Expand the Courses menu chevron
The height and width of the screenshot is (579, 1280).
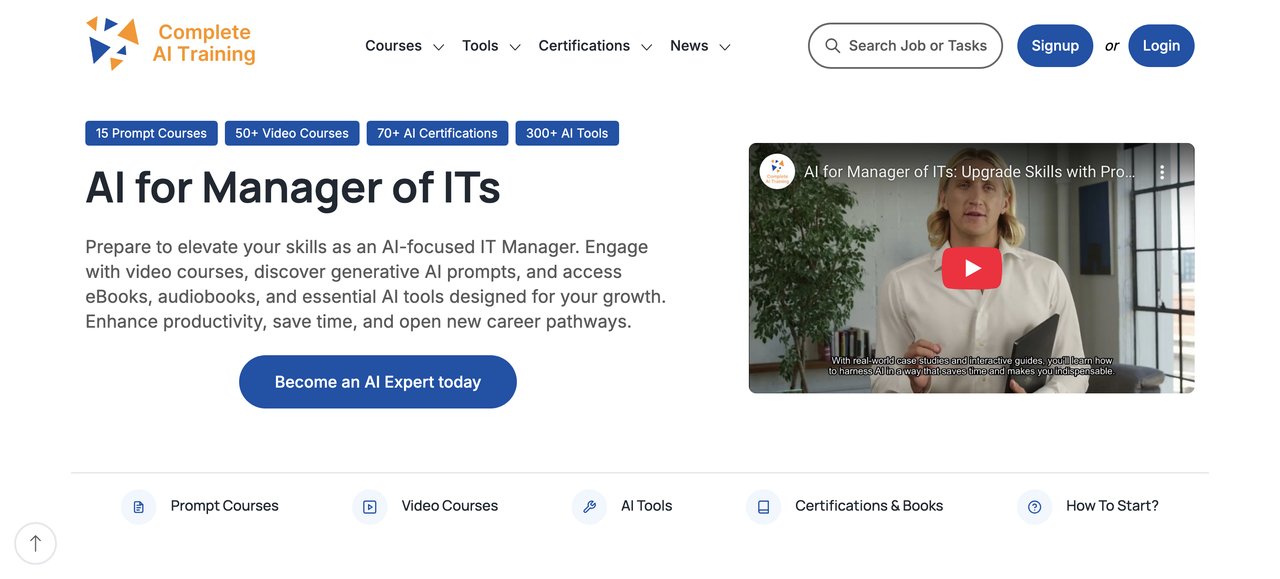438,47
